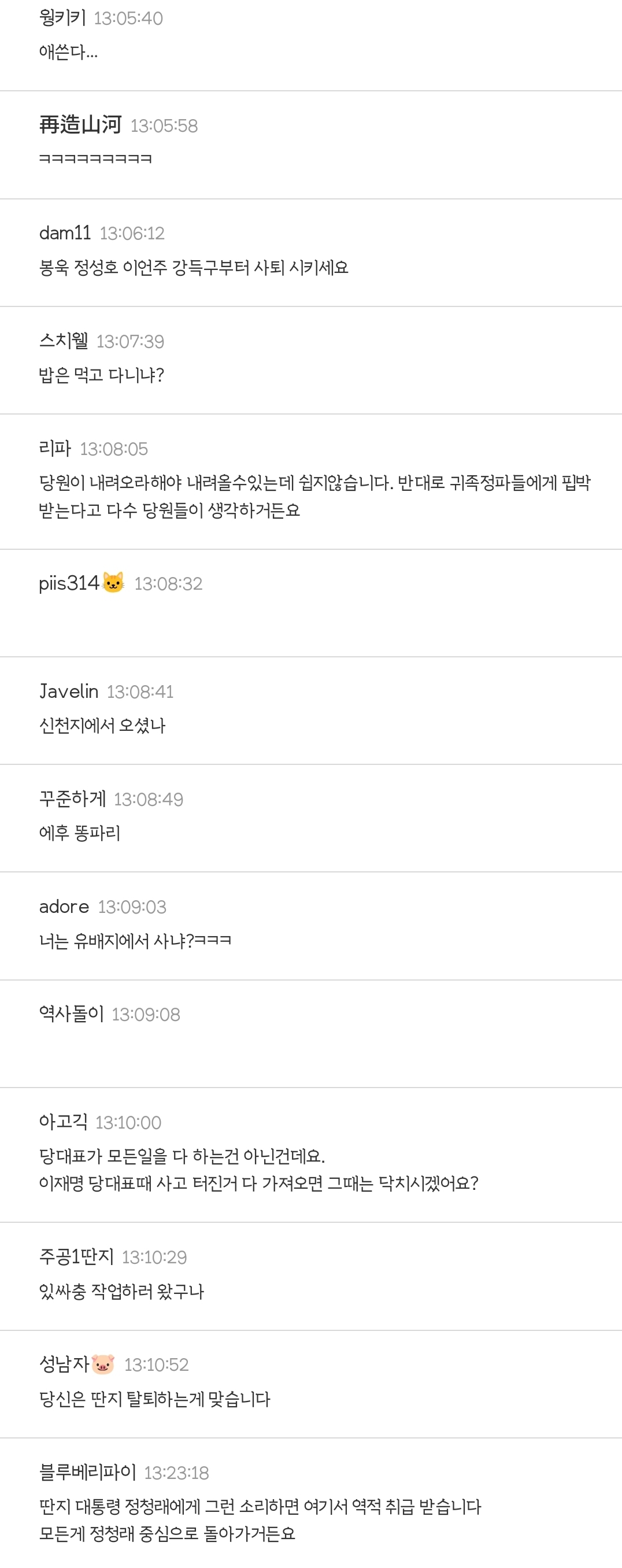
Task: Select username dam11
Action: (x=65, y=233)
